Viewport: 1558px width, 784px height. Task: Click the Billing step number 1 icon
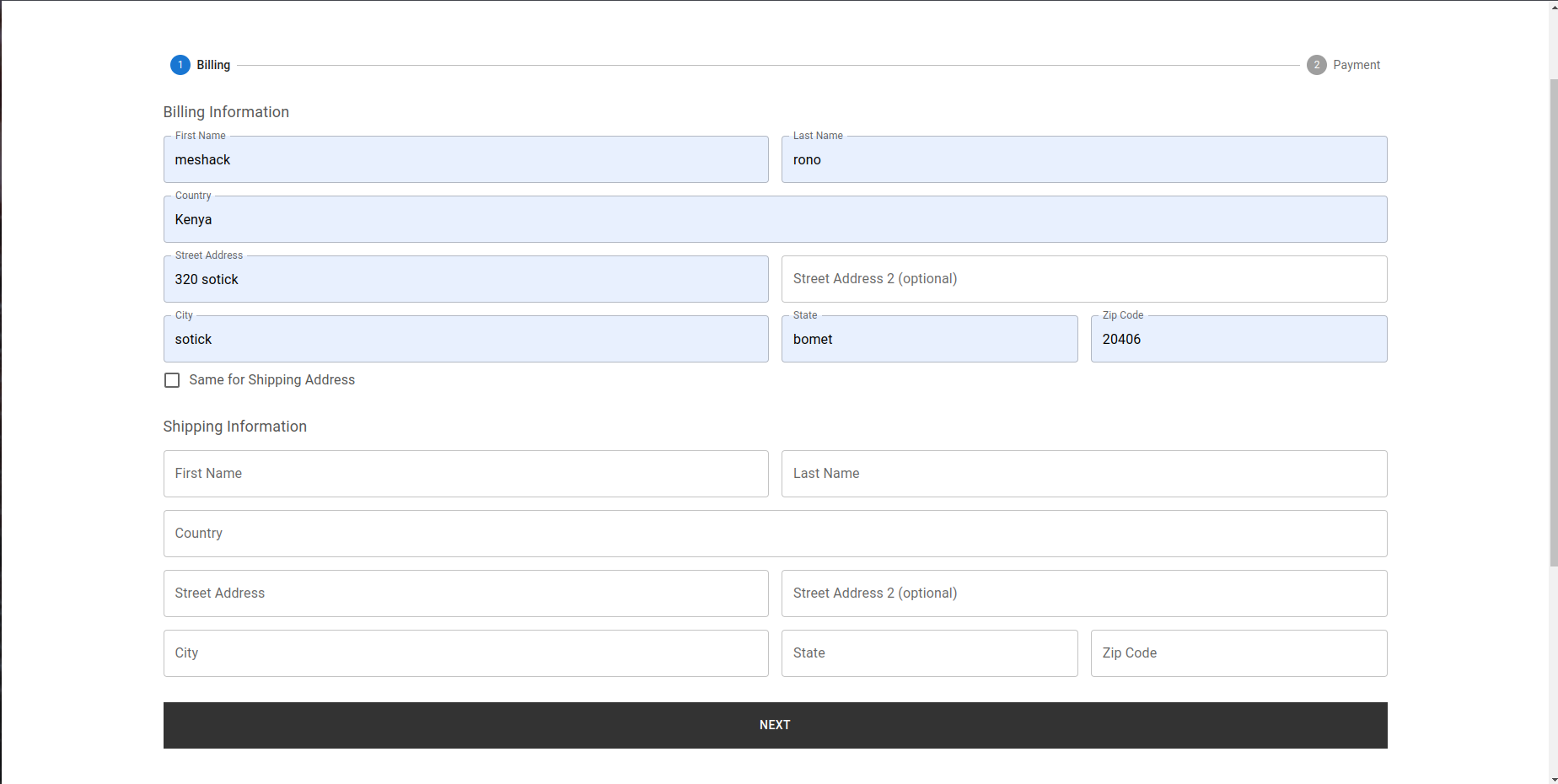[x=180, y=65]
